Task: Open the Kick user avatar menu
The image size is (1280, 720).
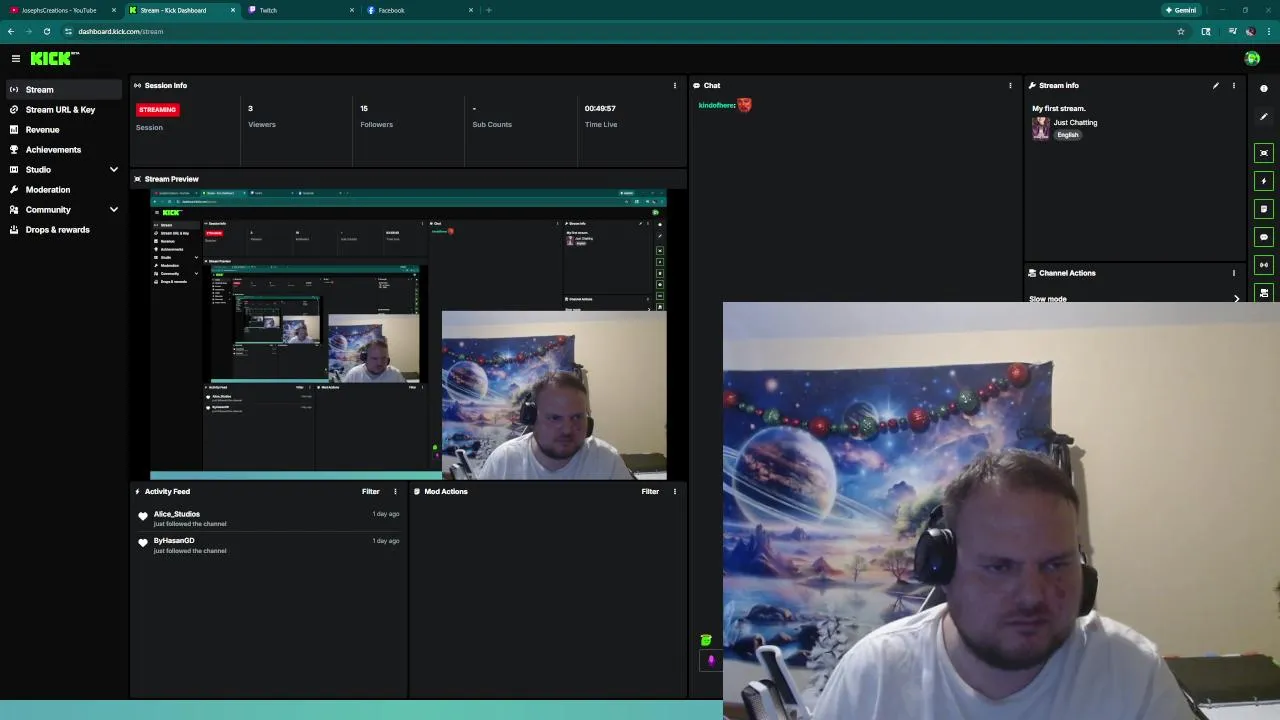Action: tap(1252, 59)
